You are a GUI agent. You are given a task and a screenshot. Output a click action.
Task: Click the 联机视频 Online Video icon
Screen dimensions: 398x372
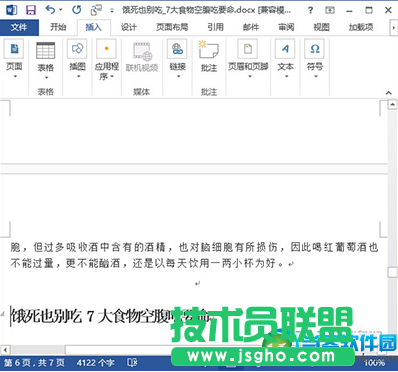point(142,52)
